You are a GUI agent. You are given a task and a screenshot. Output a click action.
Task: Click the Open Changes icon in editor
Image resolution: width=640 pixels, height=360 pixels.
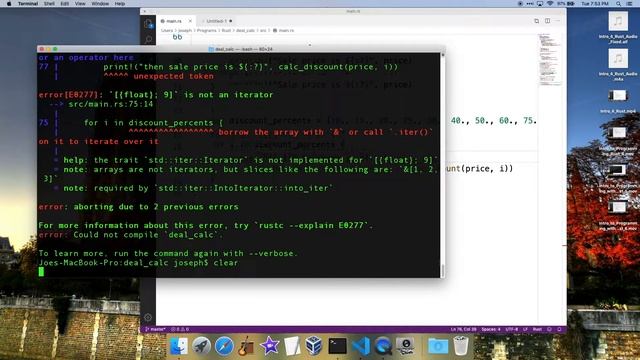[536, 21]
